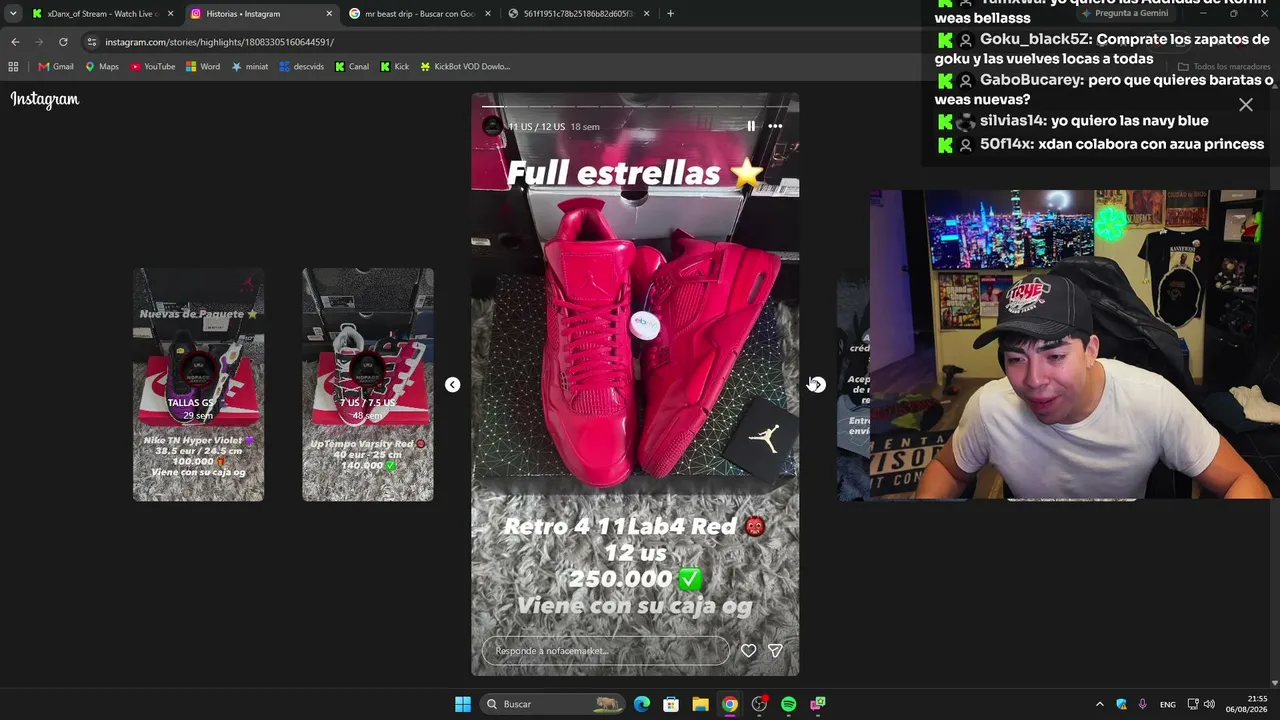The image size is (1280, 720).
Task: Share the story using the paper plane icon
Action: tap(775, 651)
